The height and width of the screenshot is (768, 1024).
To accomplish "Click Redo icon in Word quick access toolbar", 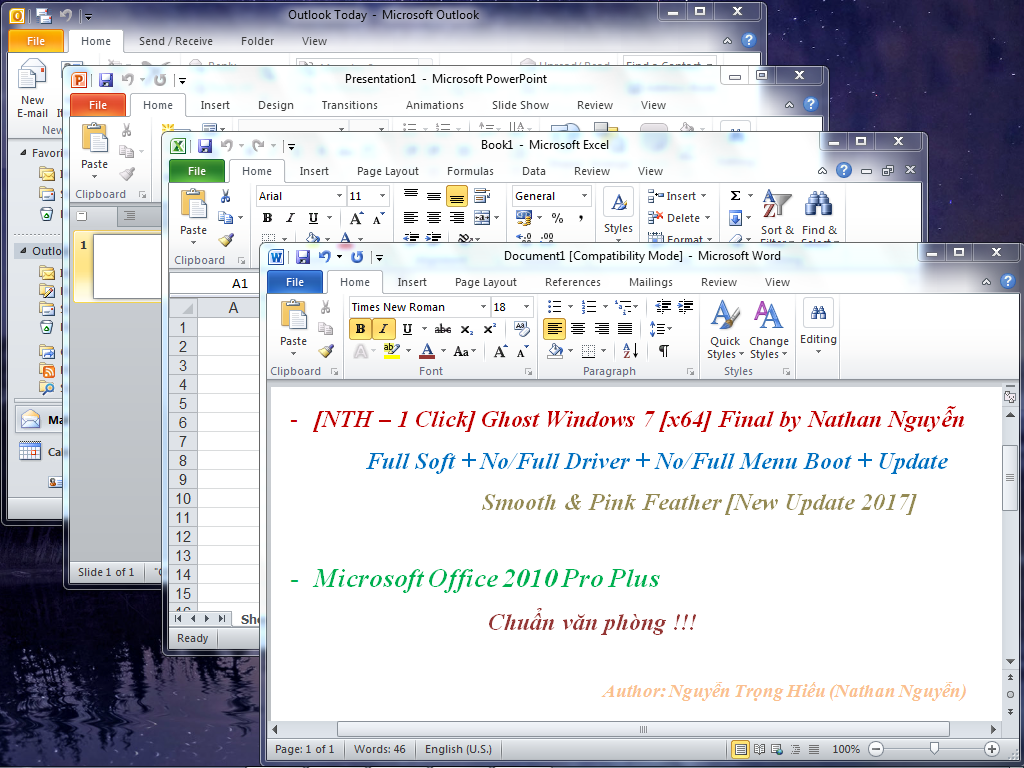I will 357,257.
